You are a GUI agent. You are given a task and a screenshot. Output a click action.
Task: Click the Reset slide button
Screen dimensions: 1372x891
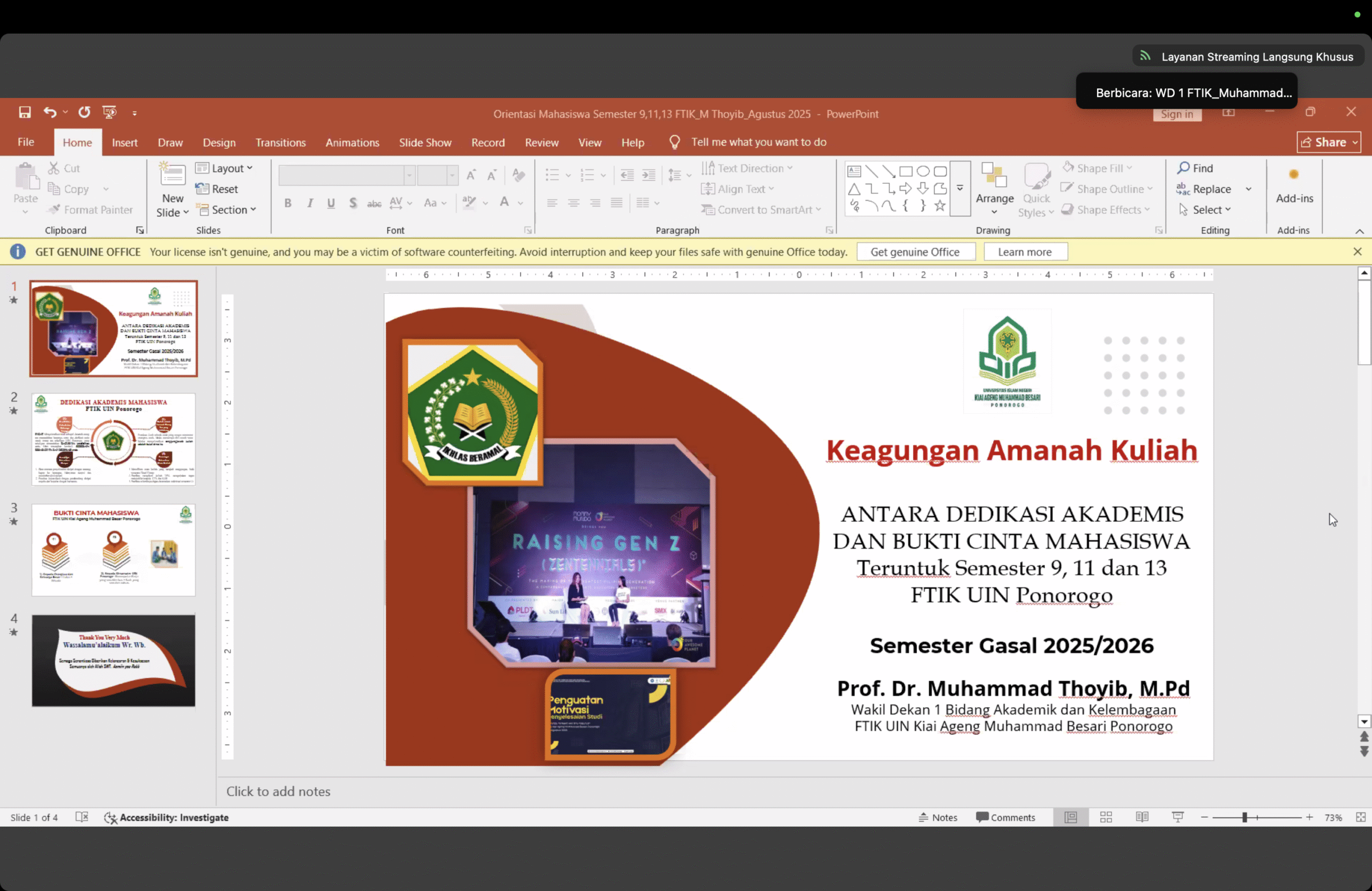pyautogui.click(x=217, y=189)
